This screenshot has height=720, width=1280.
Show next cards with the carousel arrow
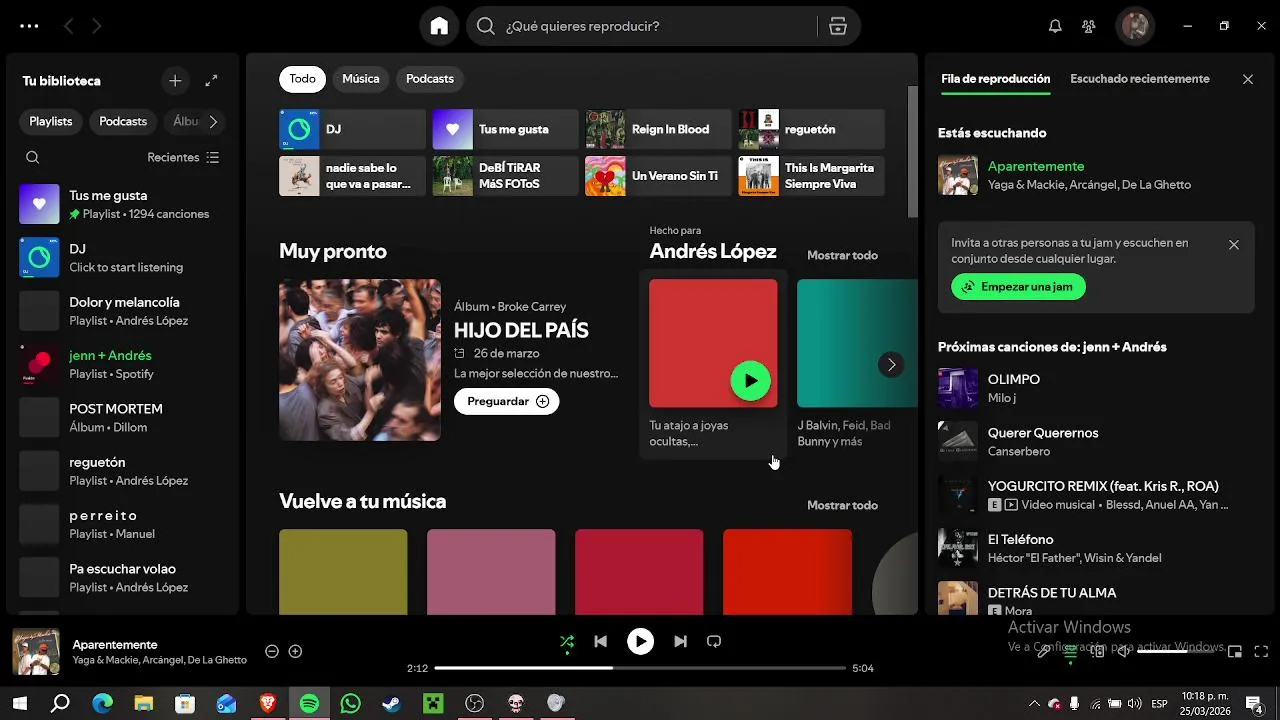[891, 365]
